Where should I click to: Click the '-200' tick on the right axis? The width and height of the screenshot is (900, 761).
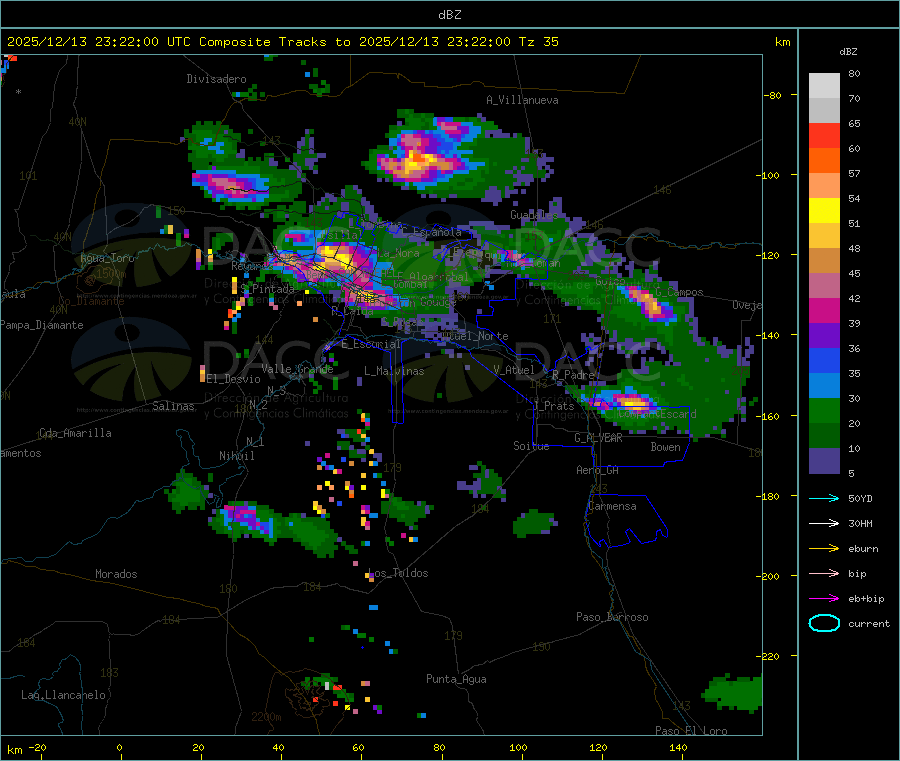pos(769,576)
